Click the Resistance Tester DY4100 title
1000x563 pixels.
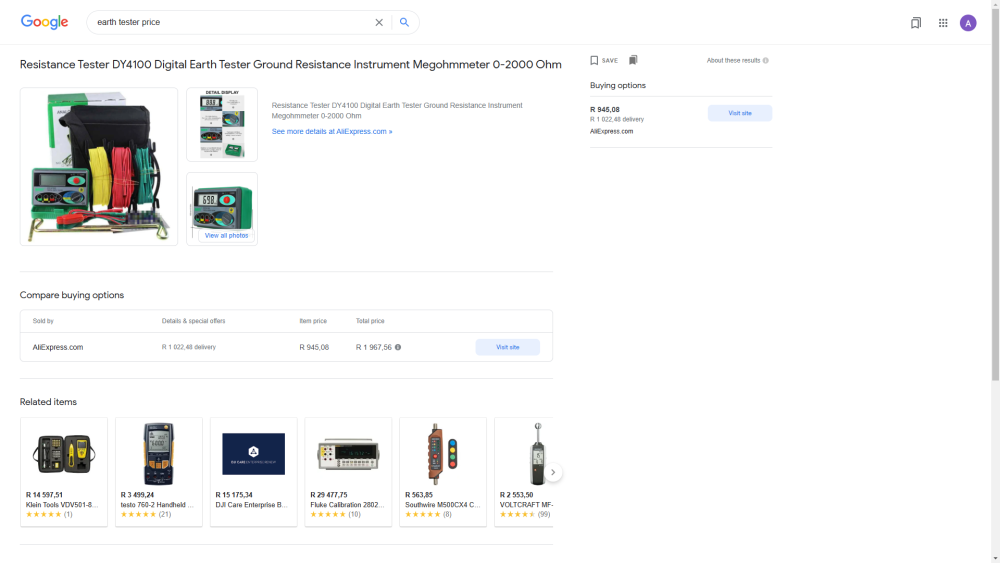291,65
